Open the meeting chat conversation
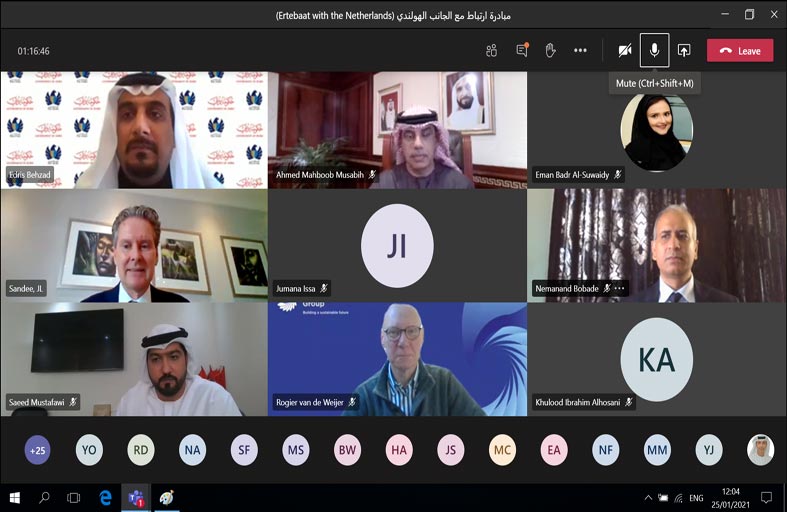This screenshot has height=512, width=787. coord(521,50)
